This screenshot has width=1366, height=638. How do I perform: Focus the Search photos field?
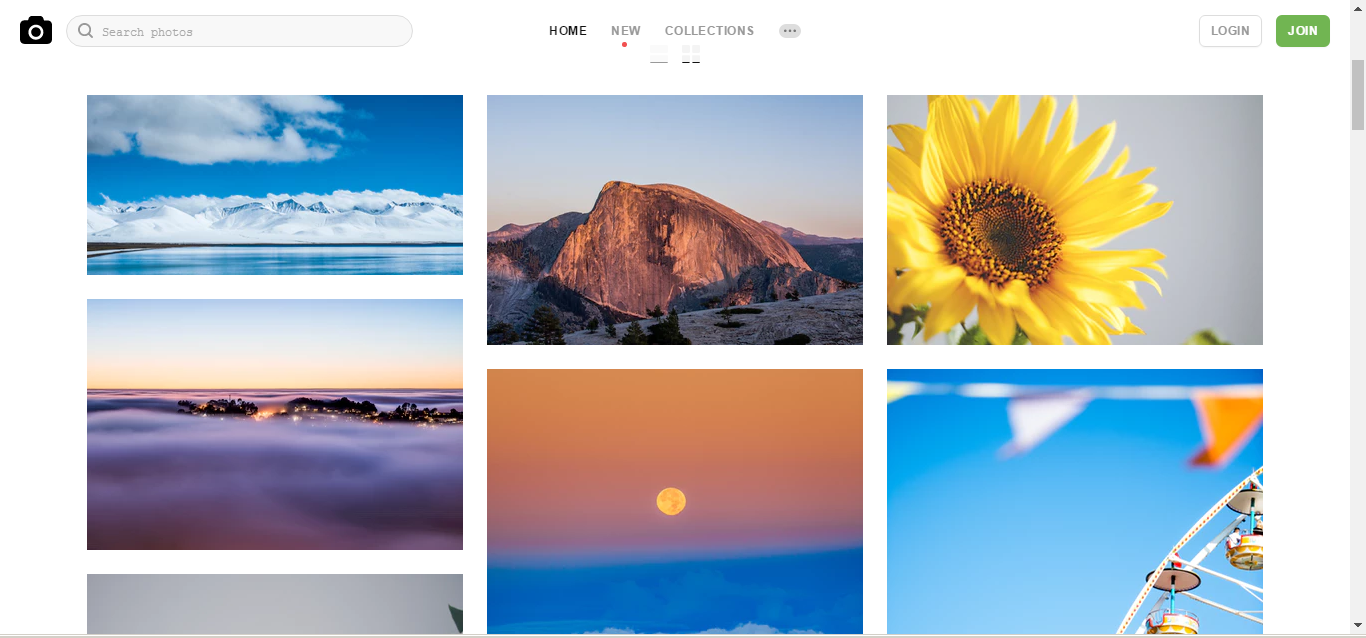[240, 31]
